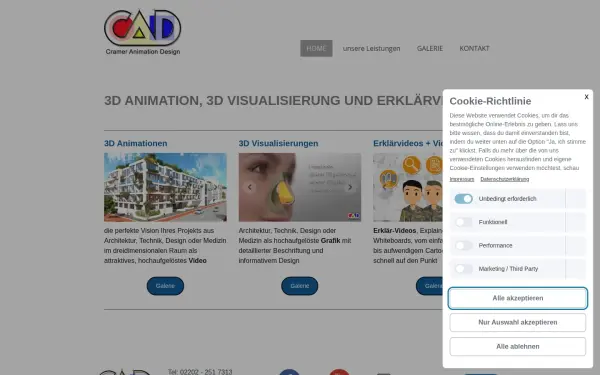Click the Erklärvideos heading link
600x375 pixels.
click(408, 143)
